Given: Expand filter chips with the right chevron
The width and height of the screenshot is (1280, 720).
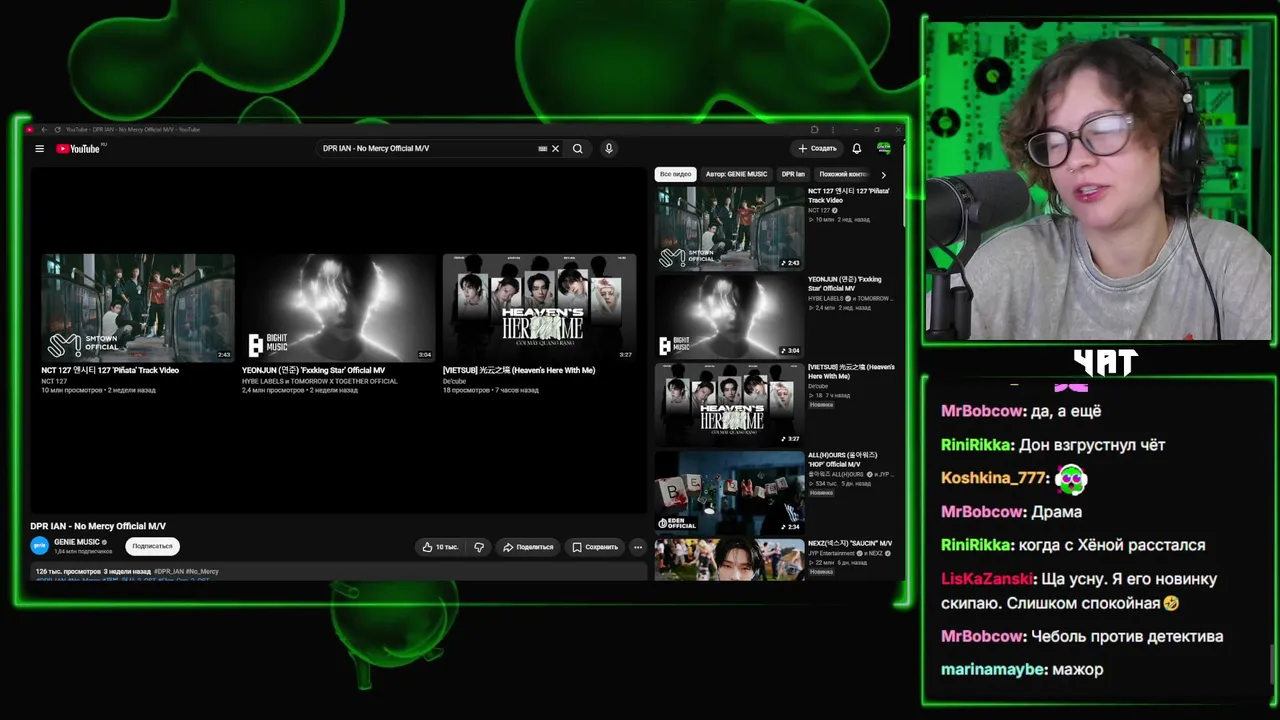Looking at the screenshot, I should 883,175.
